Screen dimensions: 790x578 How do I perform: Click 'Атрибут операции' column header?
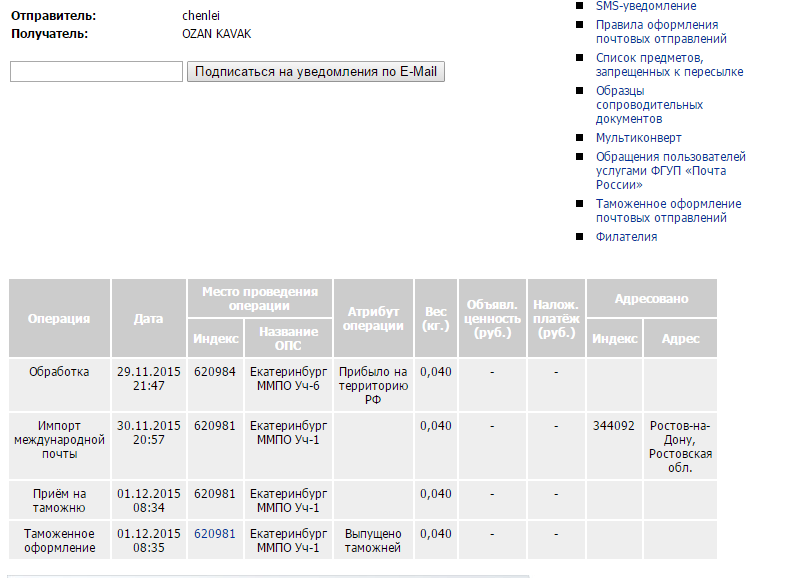(x=373, y=318)
